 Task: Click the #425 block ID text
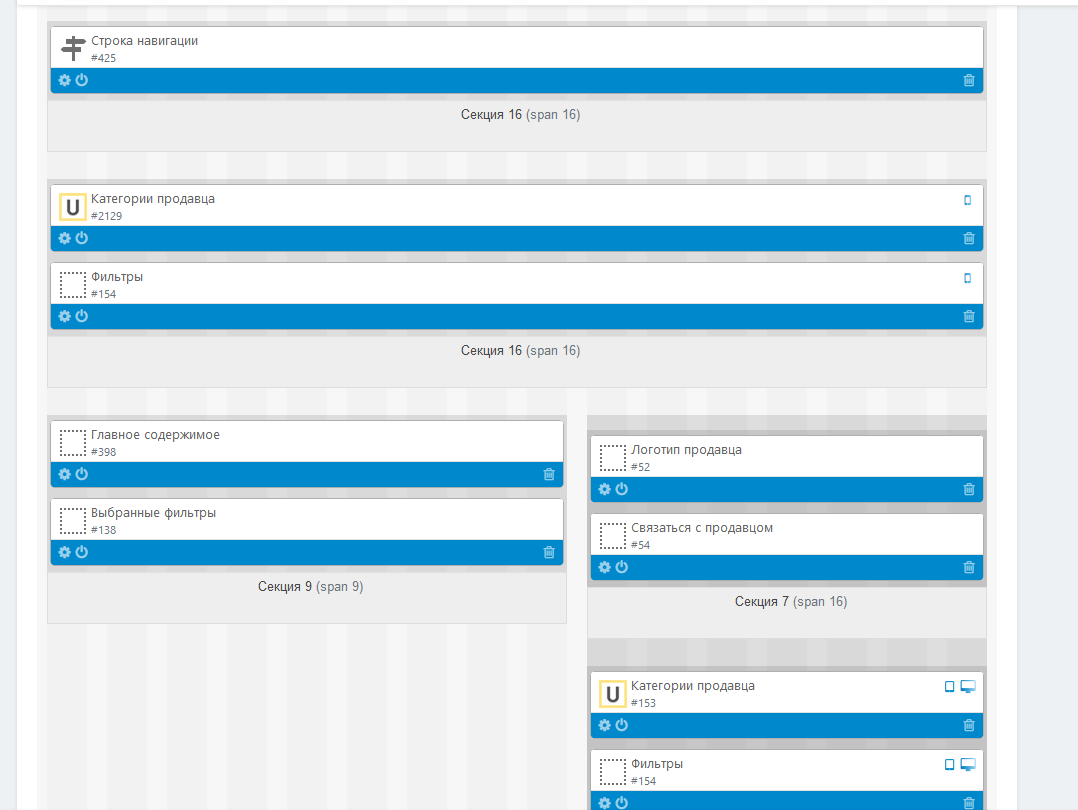(103, 58)
